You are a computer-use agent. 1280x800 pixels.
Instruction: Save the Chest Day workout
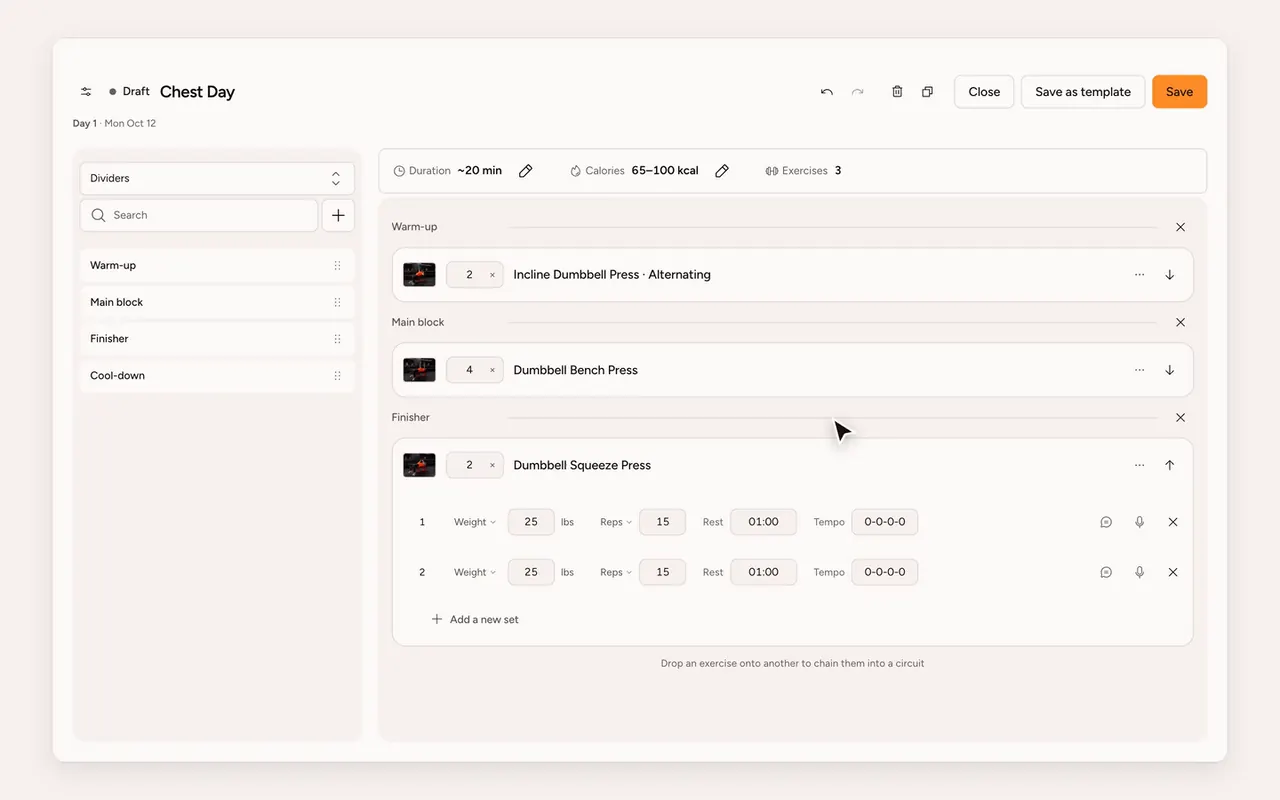point(1179,92)
